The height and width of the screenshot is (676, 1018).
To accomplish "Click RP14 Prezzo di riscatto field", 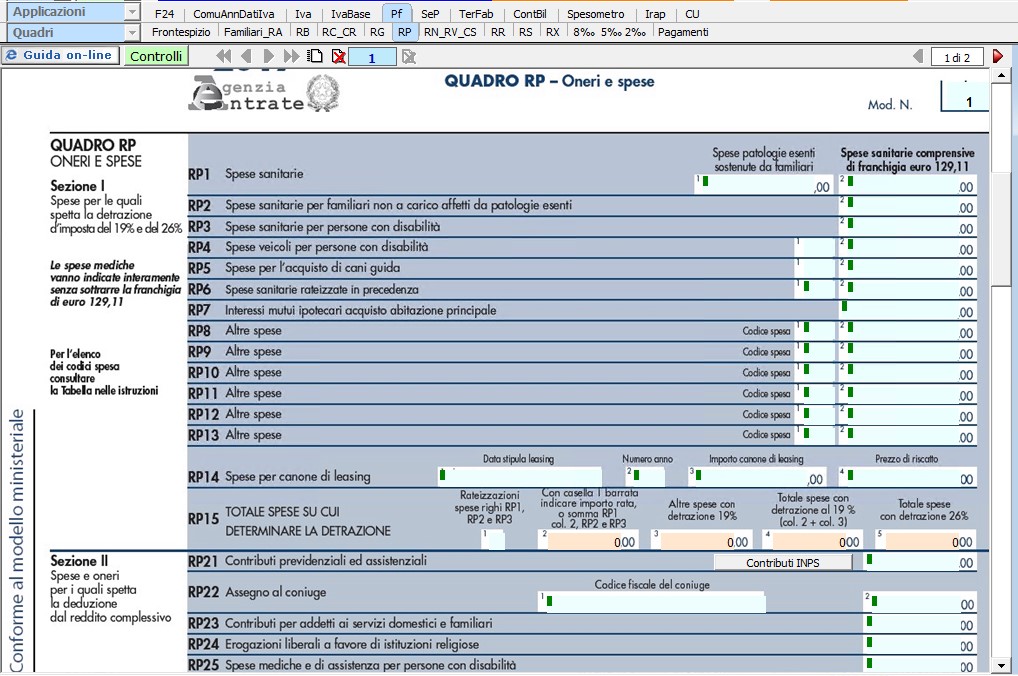I will pyautogui.click(x=907, y=477).
